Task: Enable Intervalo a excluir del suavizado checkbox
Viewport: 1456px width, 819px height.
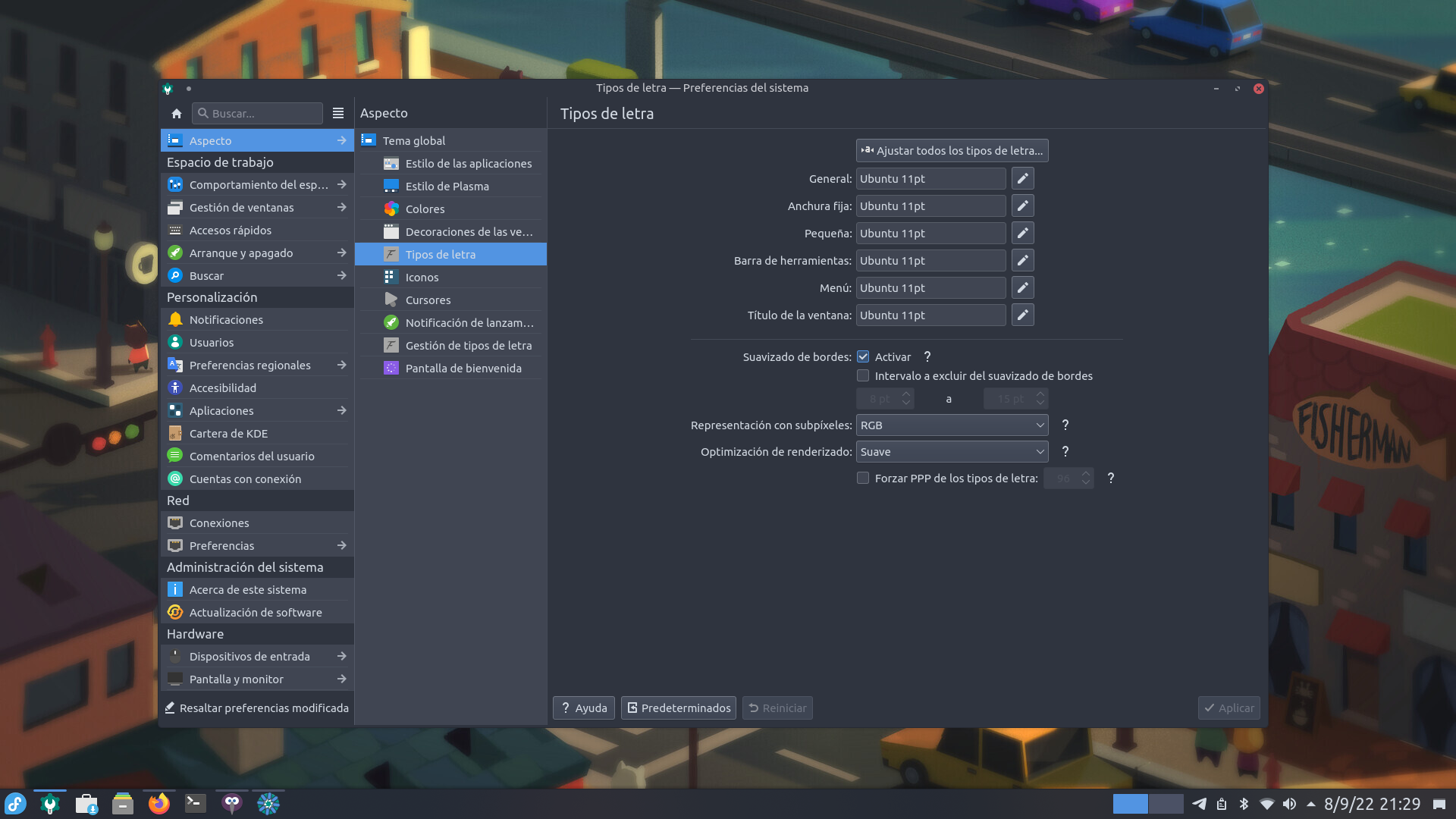Action: 863,376
